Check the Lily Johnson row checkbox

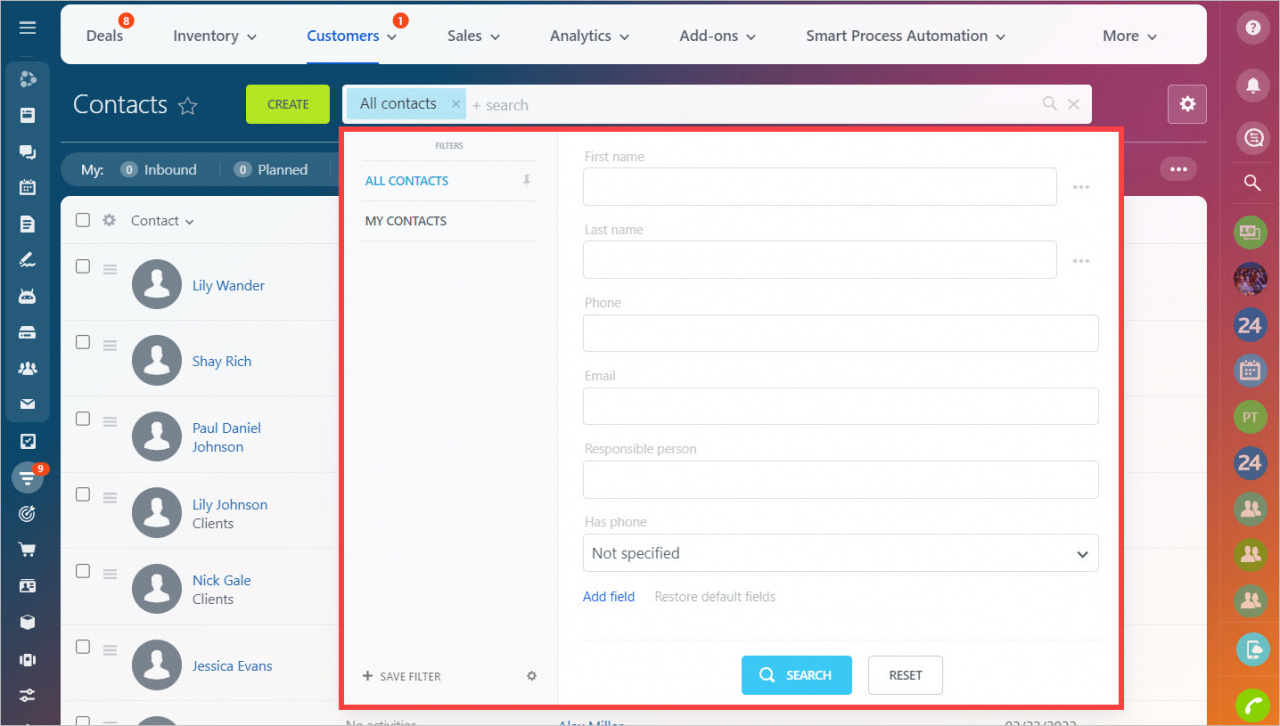point(83,495)
